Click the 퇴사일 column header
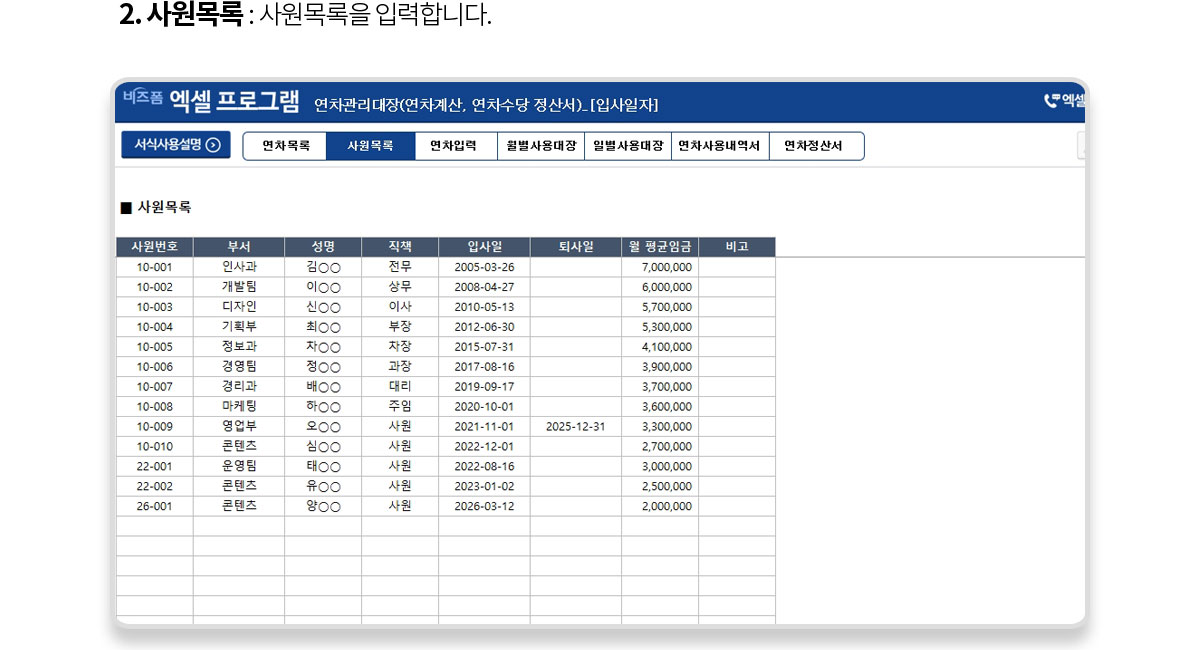Screen dimensions: 1200x650 tap(576, 247)
